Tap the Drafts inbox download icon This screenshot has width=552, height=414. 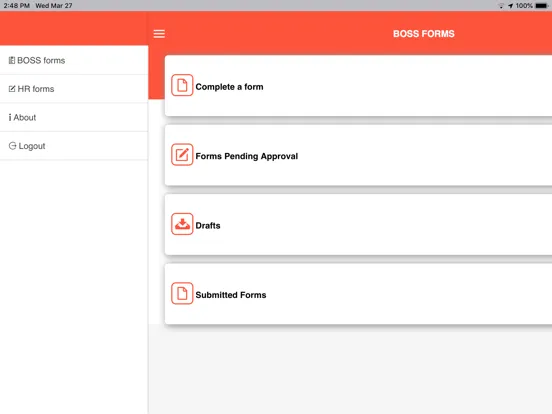tap(182, 224)
